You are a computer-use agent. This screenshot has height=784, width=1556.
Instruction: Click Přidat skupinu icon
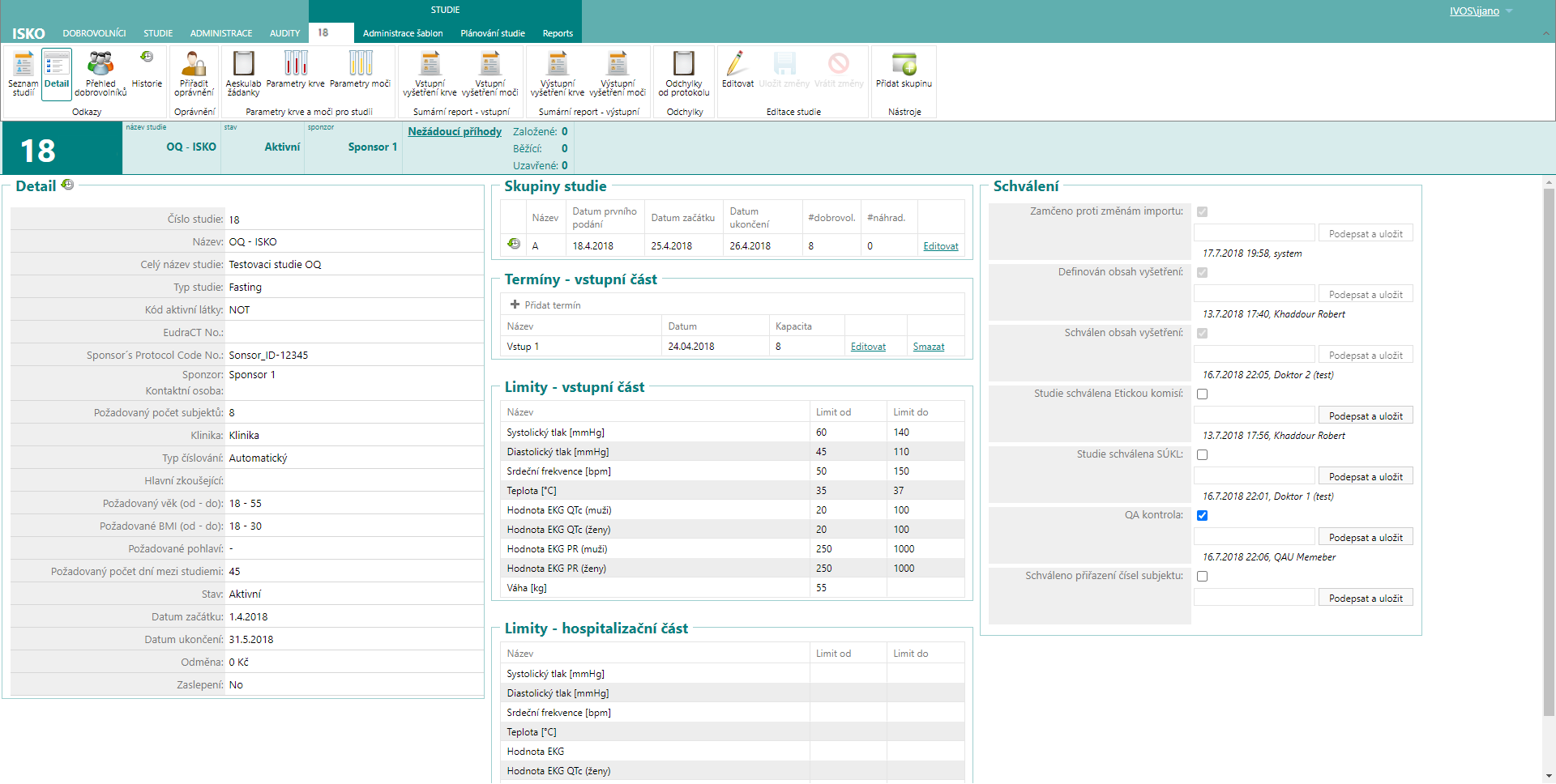click(904, 70)
